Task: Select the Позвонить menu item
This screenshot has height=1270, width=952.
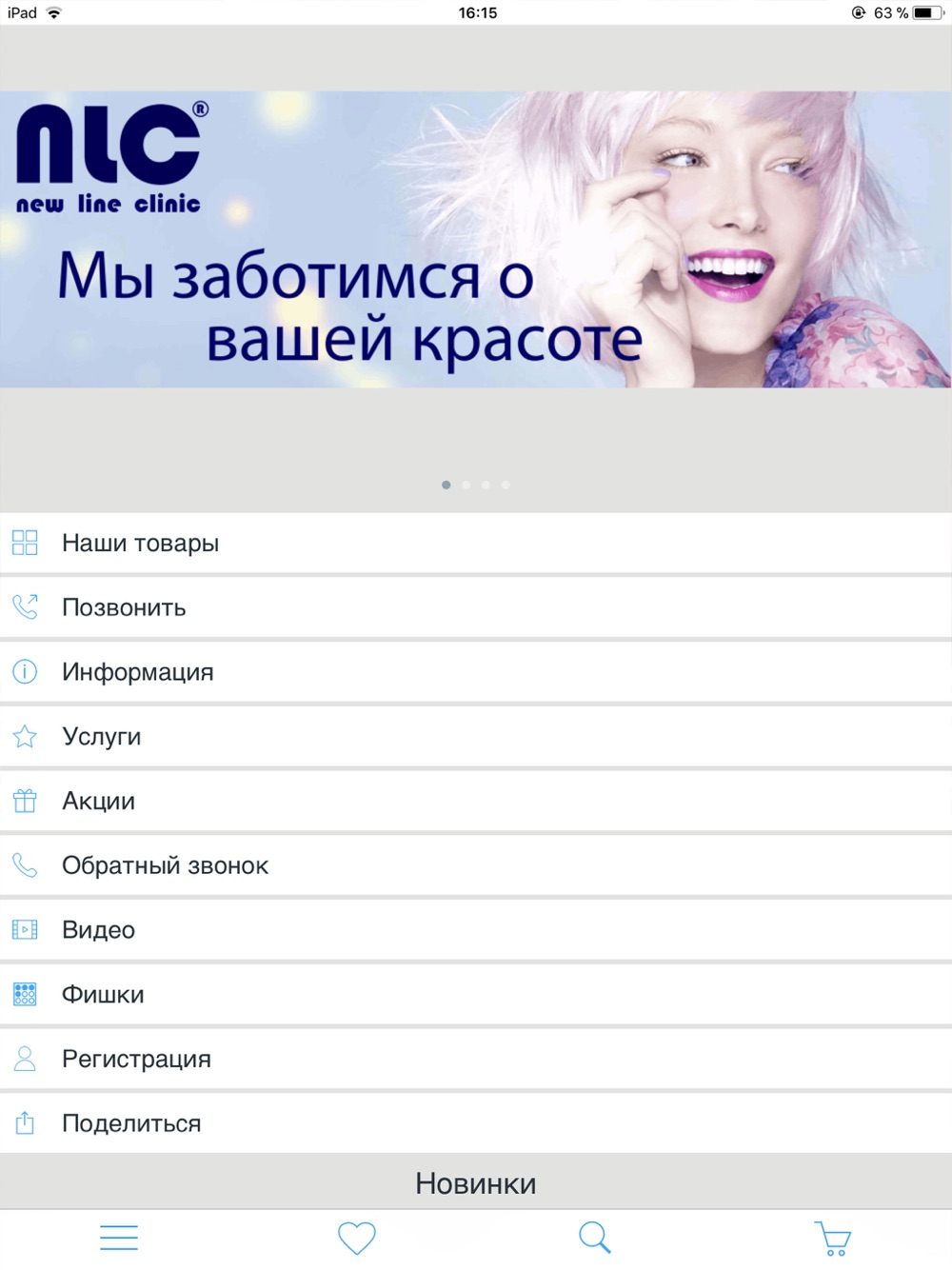Action: coord(476,607)
